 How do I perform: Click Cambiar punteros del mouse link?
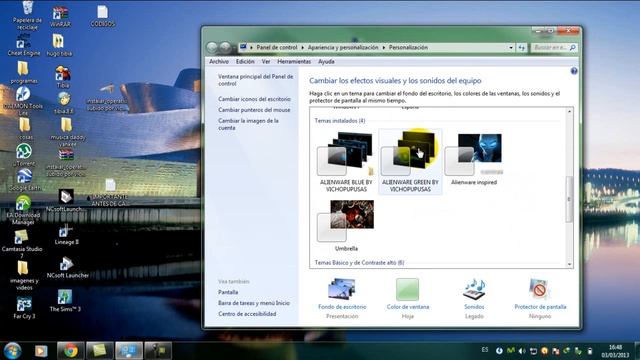[254, 110]
